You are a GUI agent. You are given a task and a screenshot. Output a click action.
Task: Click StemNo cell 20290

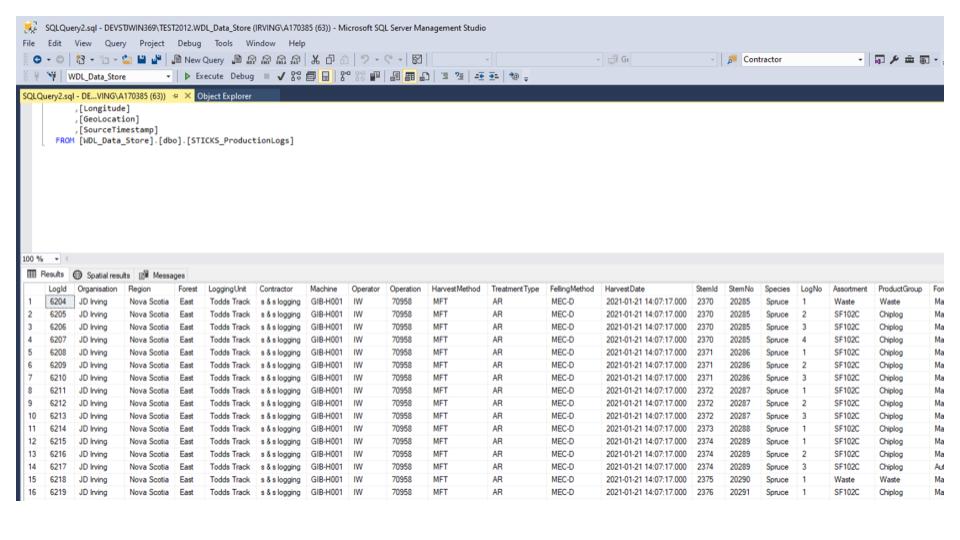tap(740, 479)
